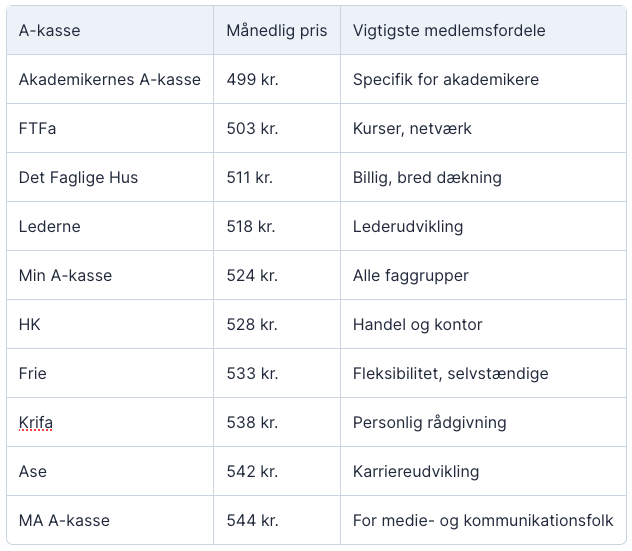Click the 'Personlig rådgivning' cell

[x=429, y=422]
